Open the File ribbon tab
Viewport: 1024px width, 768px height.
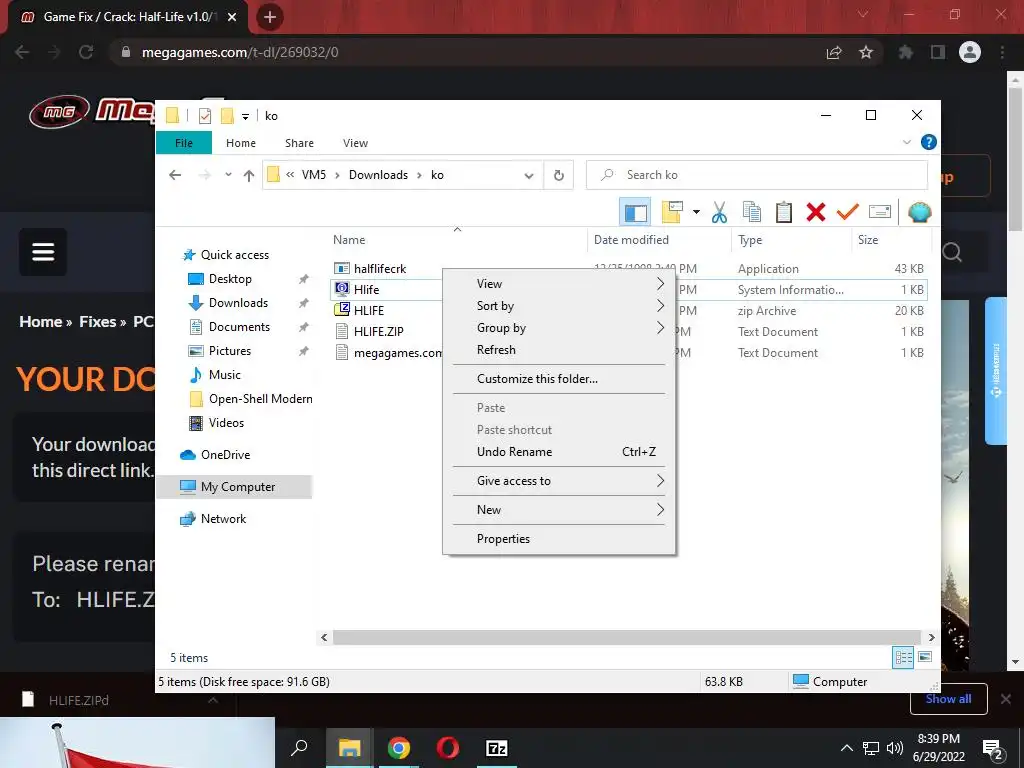184,143
